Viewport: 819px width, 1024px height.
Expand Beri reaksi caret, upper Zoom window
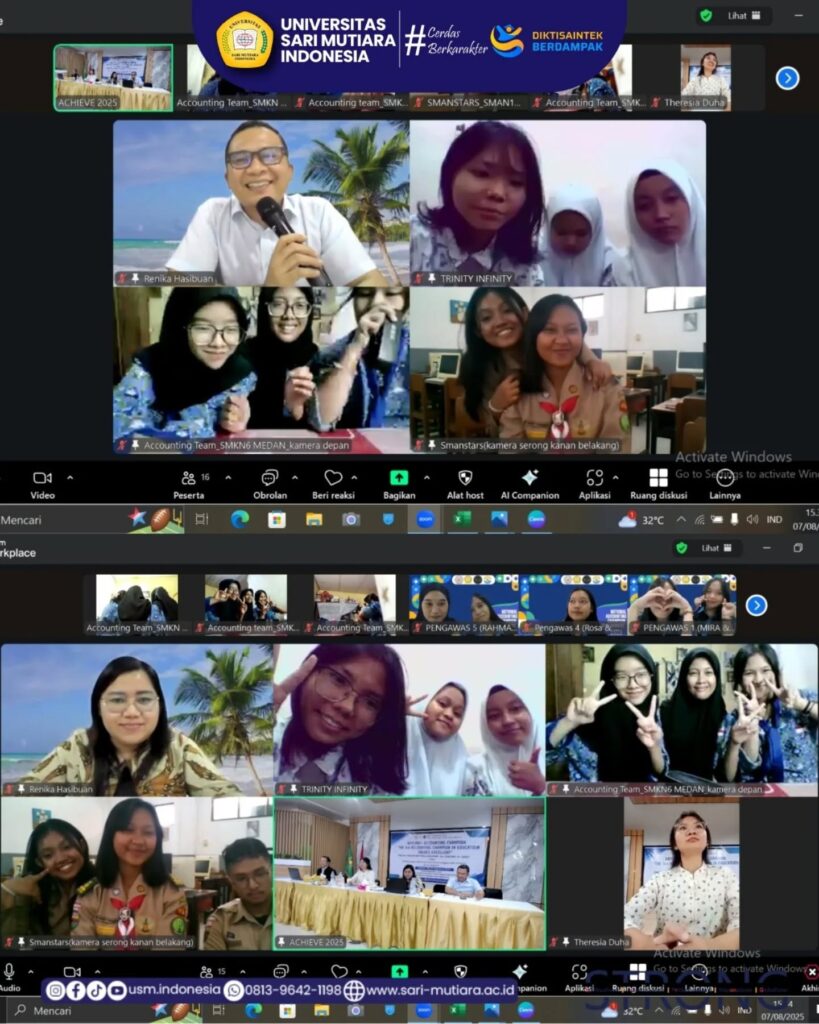tap(354, 477)
